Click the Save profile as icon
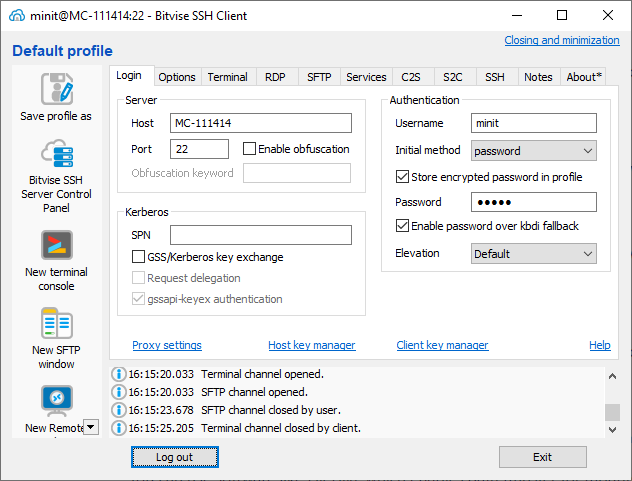Screen dimensions: 632x481 (x=57, y=89)
